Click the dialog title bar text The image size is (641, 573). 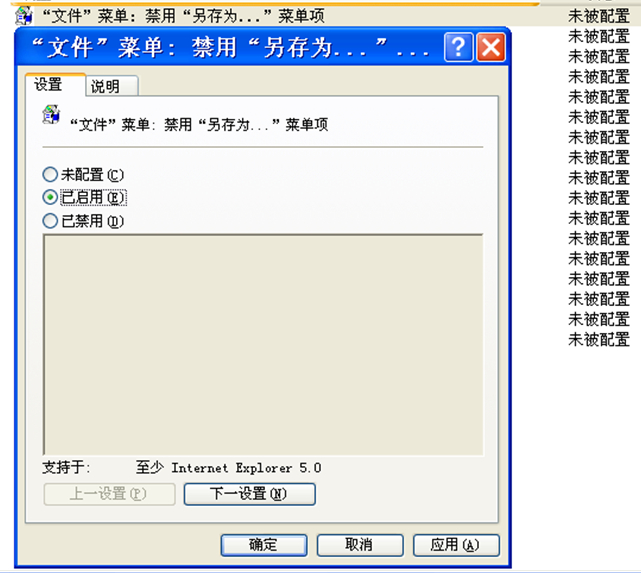230,47
